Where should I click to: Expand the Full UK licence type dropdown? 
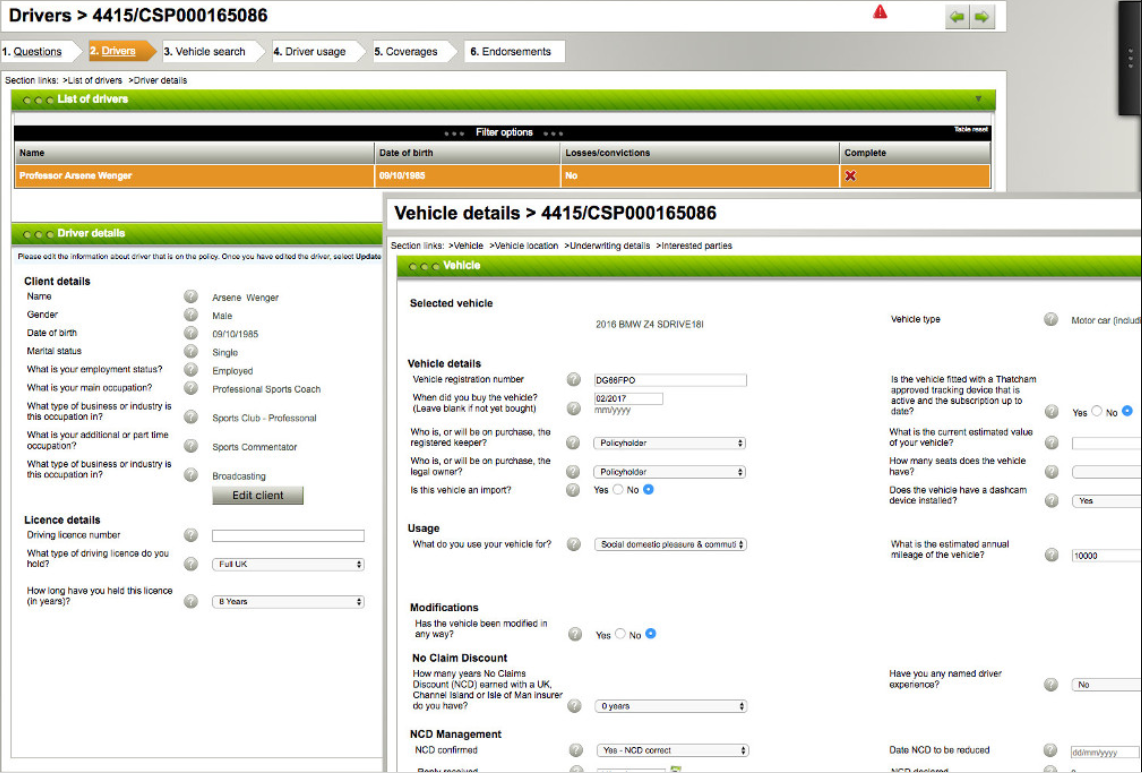288,563
